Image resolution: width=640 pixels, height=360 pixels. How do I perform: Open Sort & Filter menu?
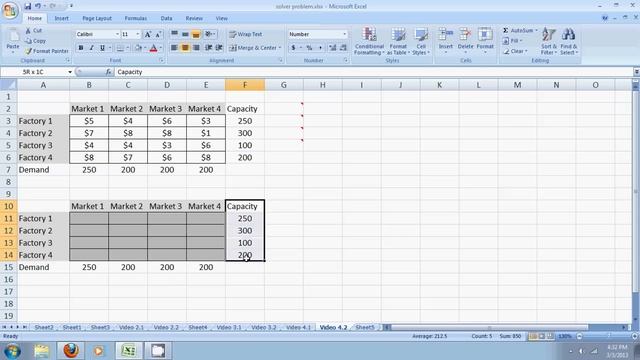(548, 41)
